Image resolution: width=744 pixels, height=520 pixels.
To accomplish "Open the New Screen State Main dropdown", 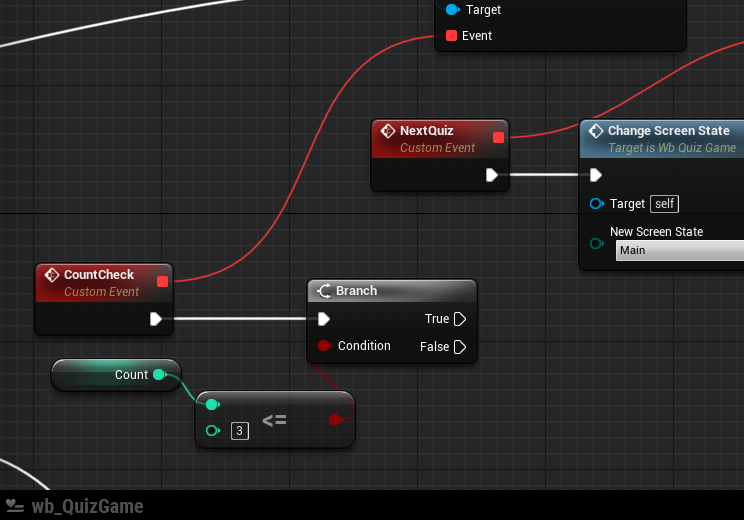I will click(679, 251).
